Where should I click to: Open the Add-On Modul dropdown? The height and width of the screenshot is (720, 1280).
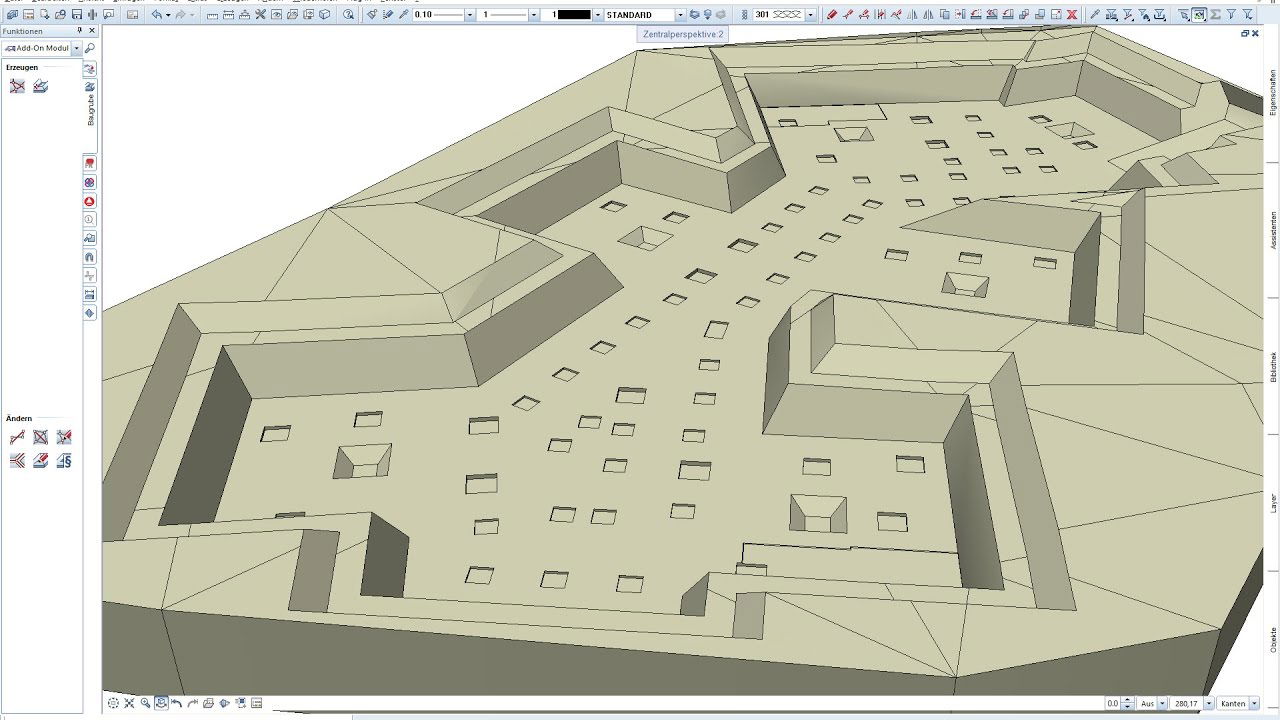click(x=77, y=48)
